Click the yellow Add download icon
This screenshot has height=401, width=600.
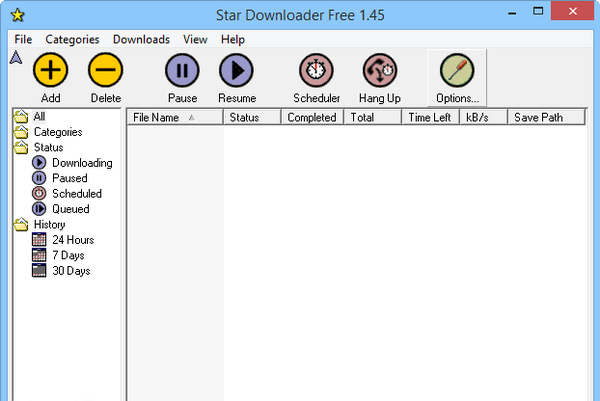pos(51,70)
